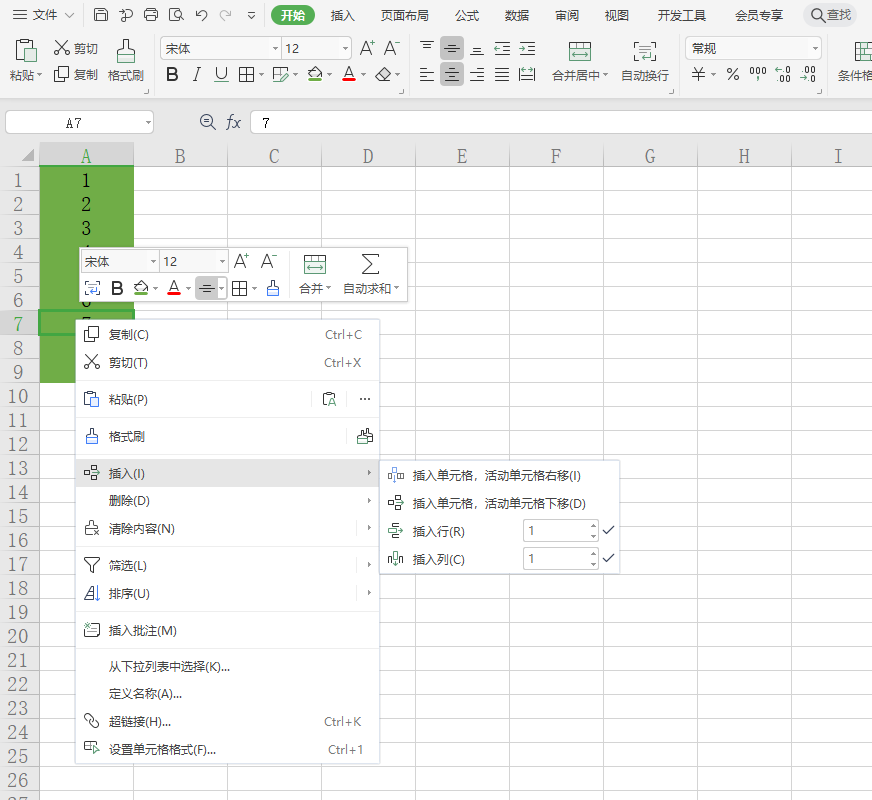The width and height of the screenshot is (872, 800).
Task: Open mini toolbar font size 12 dropdown
Action: click(x=222, y=261)
